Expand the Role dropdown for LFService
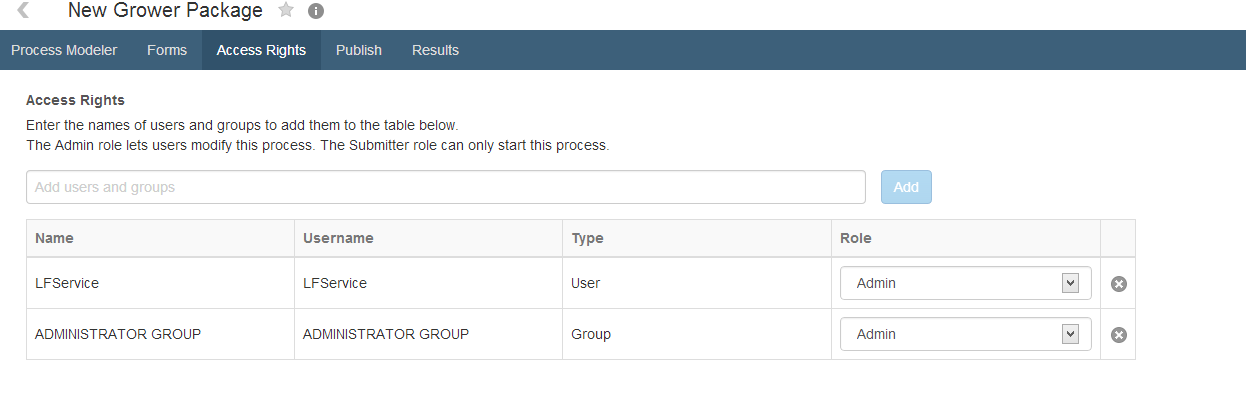The width and height of the screenshot is (1246, 406). (965, 283)
